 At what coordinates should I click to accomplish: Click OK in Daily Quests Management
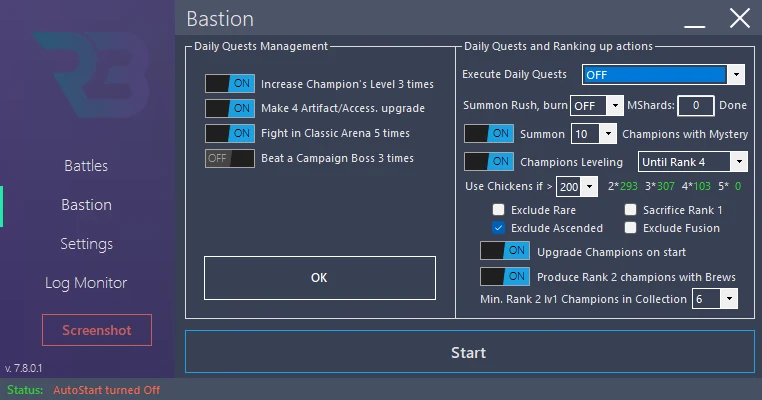[320, 278]
